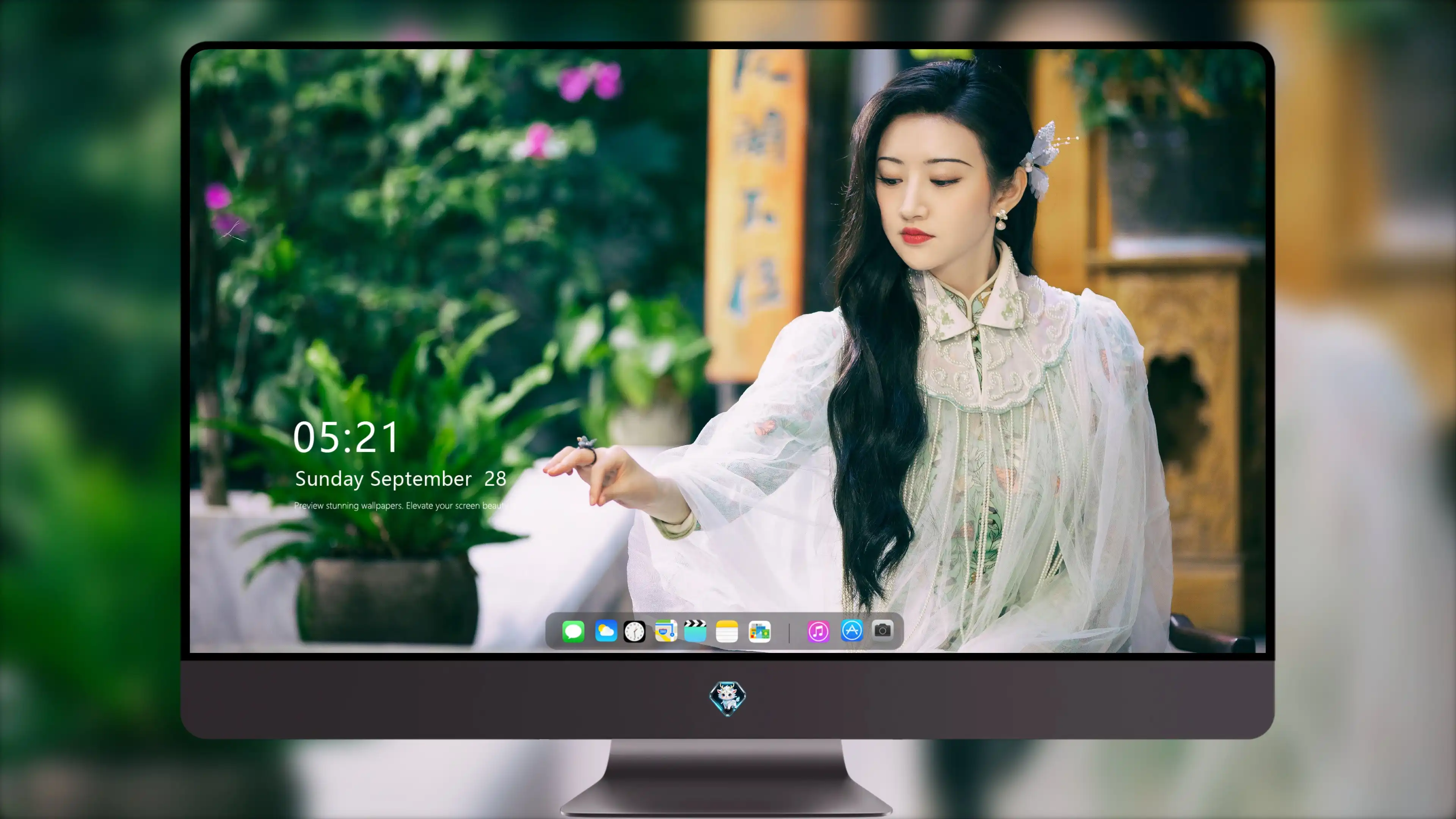Image resolution: width=1456 pixels, height=819 pixels.
Task: Open the photo collage app icon
Action: (x=759, y=631)
